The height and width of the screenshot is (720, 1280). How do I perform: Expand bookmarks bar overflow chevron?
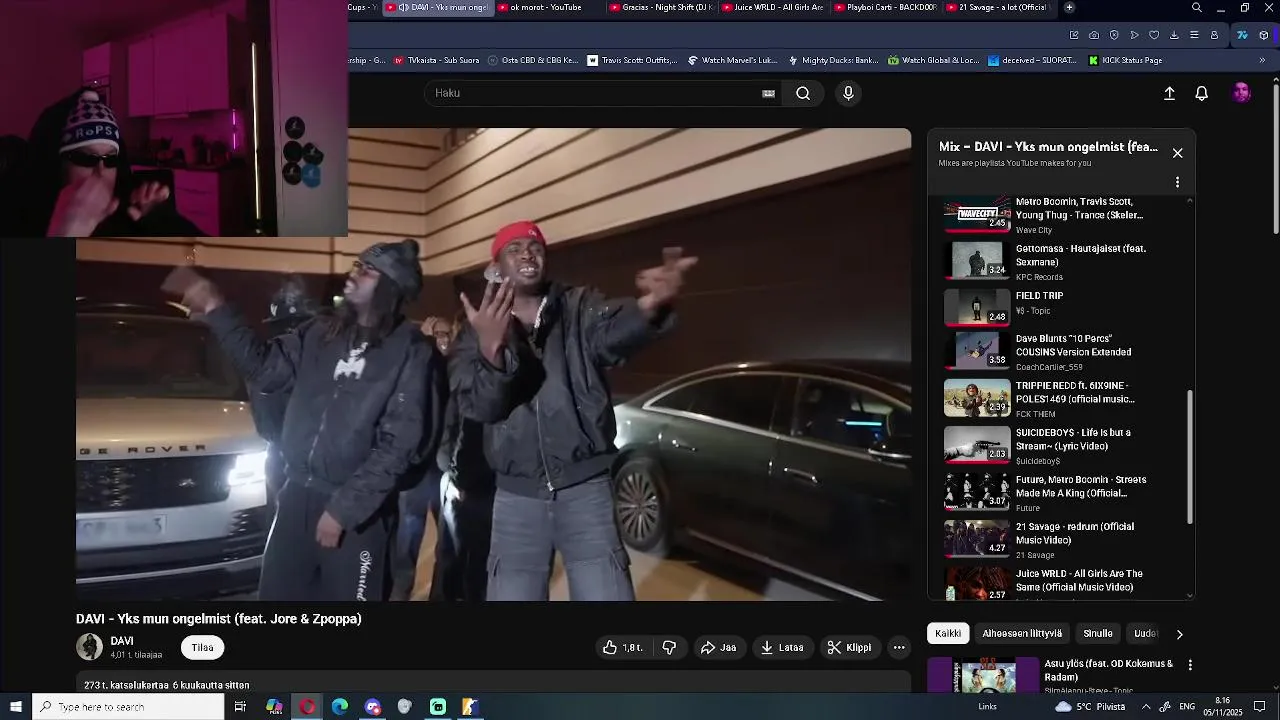coord(1261,60)
